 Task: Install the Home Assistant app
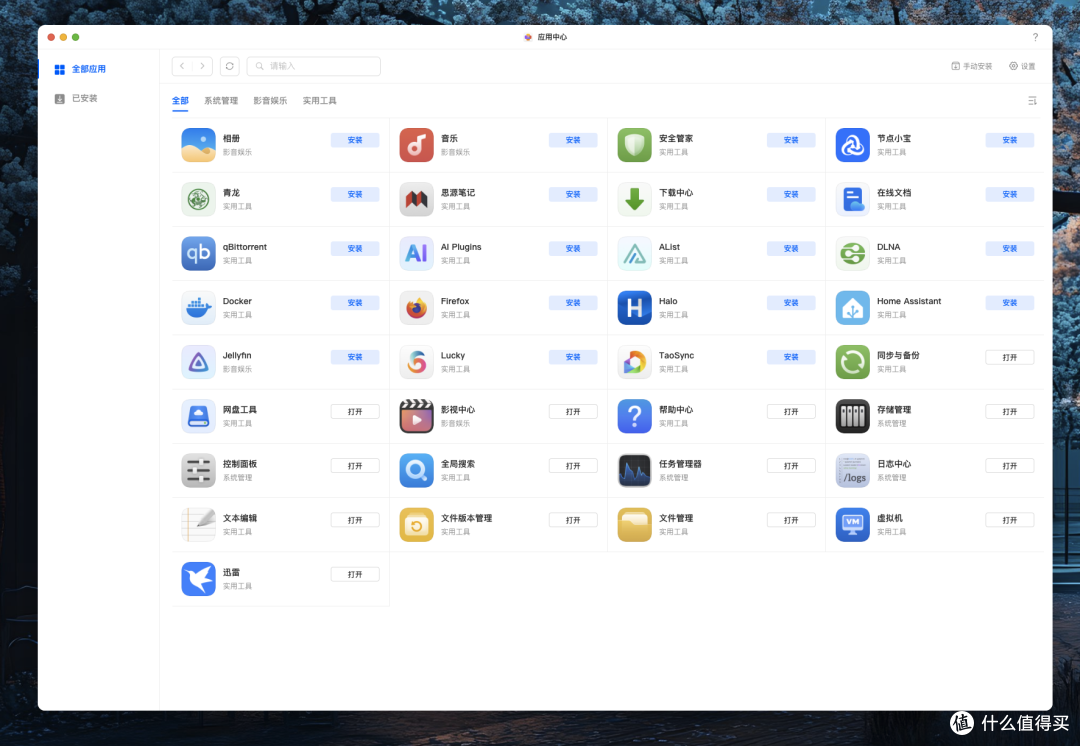1009,302
